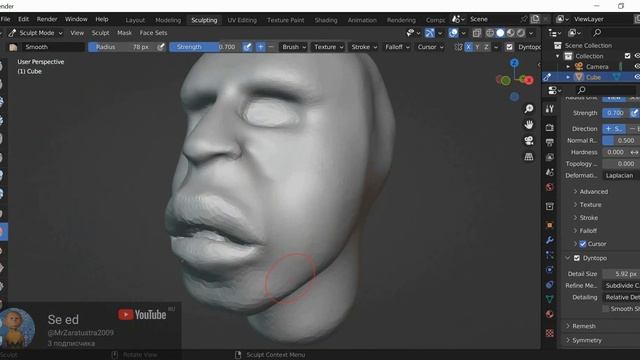Toggle strength pressure sensitivity in header
The width and height of the screenshot is (640, 360).
[x=247, y=47]
